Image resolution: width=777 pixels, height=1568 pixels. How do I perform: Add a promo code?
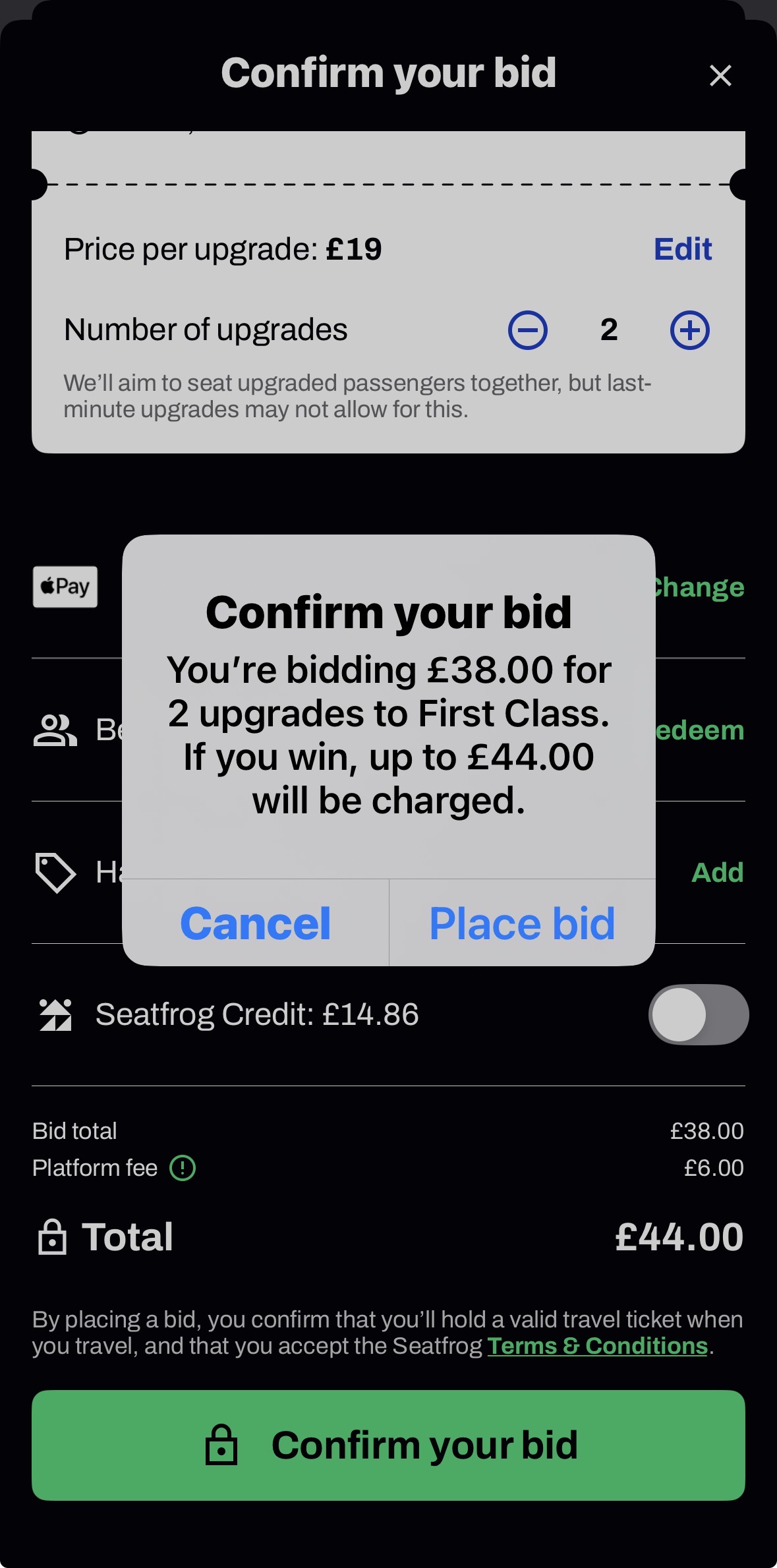pos(717,873)
